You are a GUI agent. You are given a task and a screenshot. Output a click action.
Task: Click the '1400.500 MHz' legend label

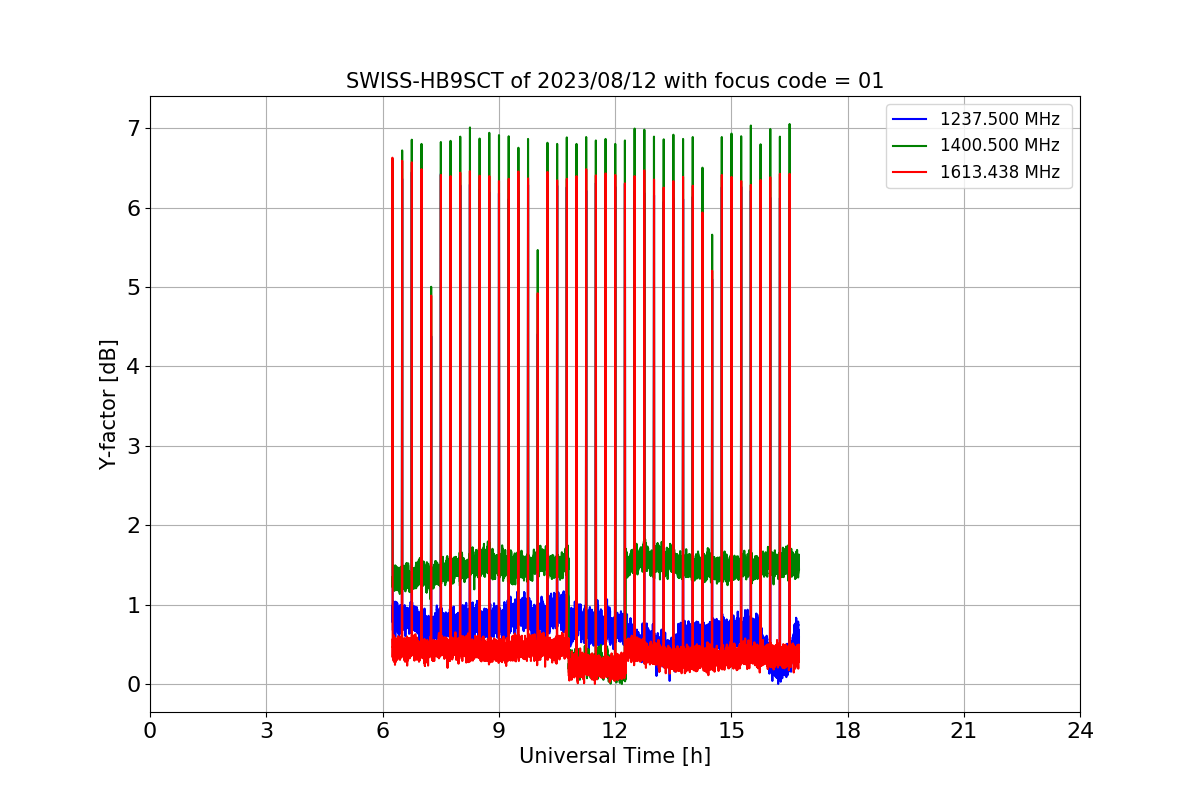[999, 145]
